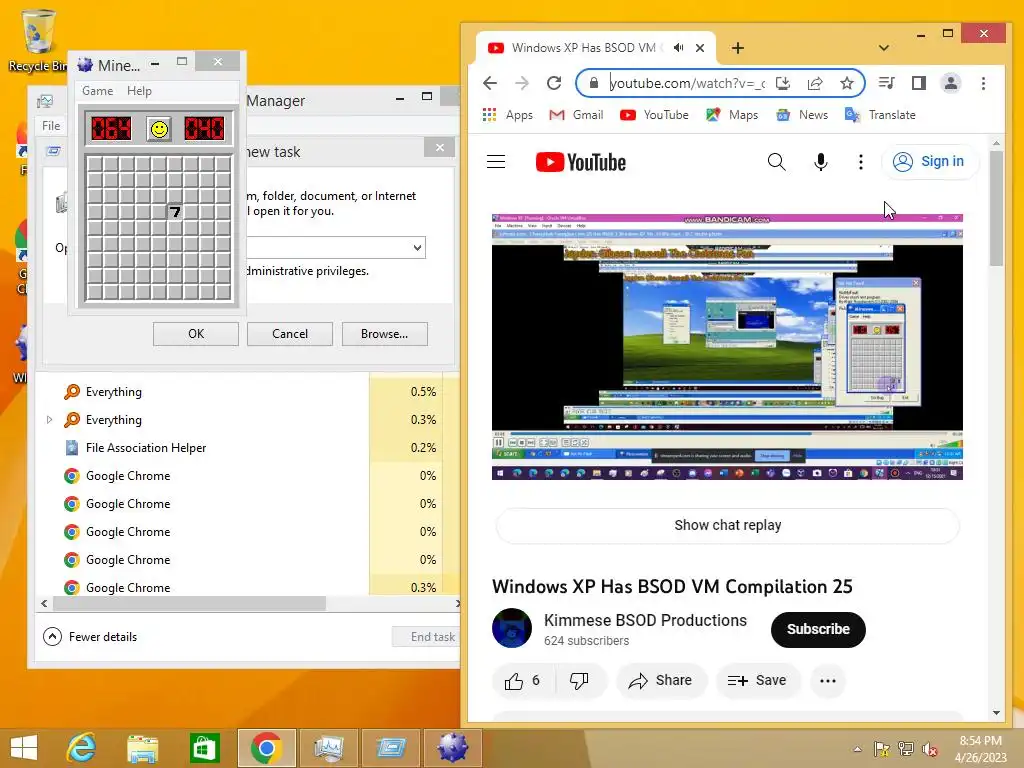This screenshot has height=768, width=1024.
Task: Open Windows Store from taskbar
Action: coord(204,748)
